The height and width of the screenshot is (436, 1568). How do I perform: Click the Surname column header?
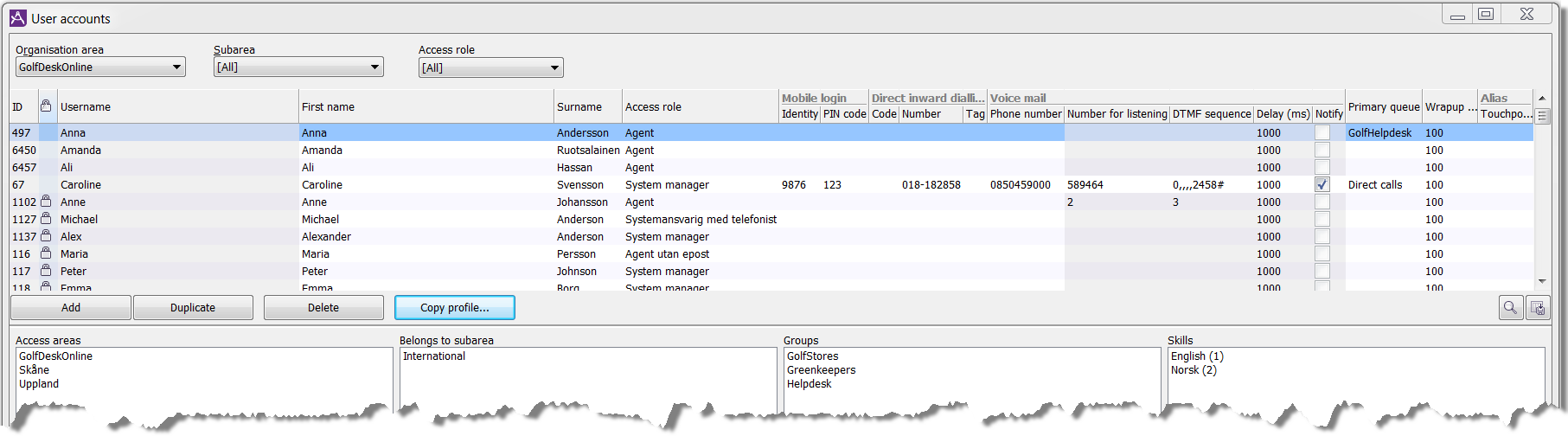pos(579,107)
